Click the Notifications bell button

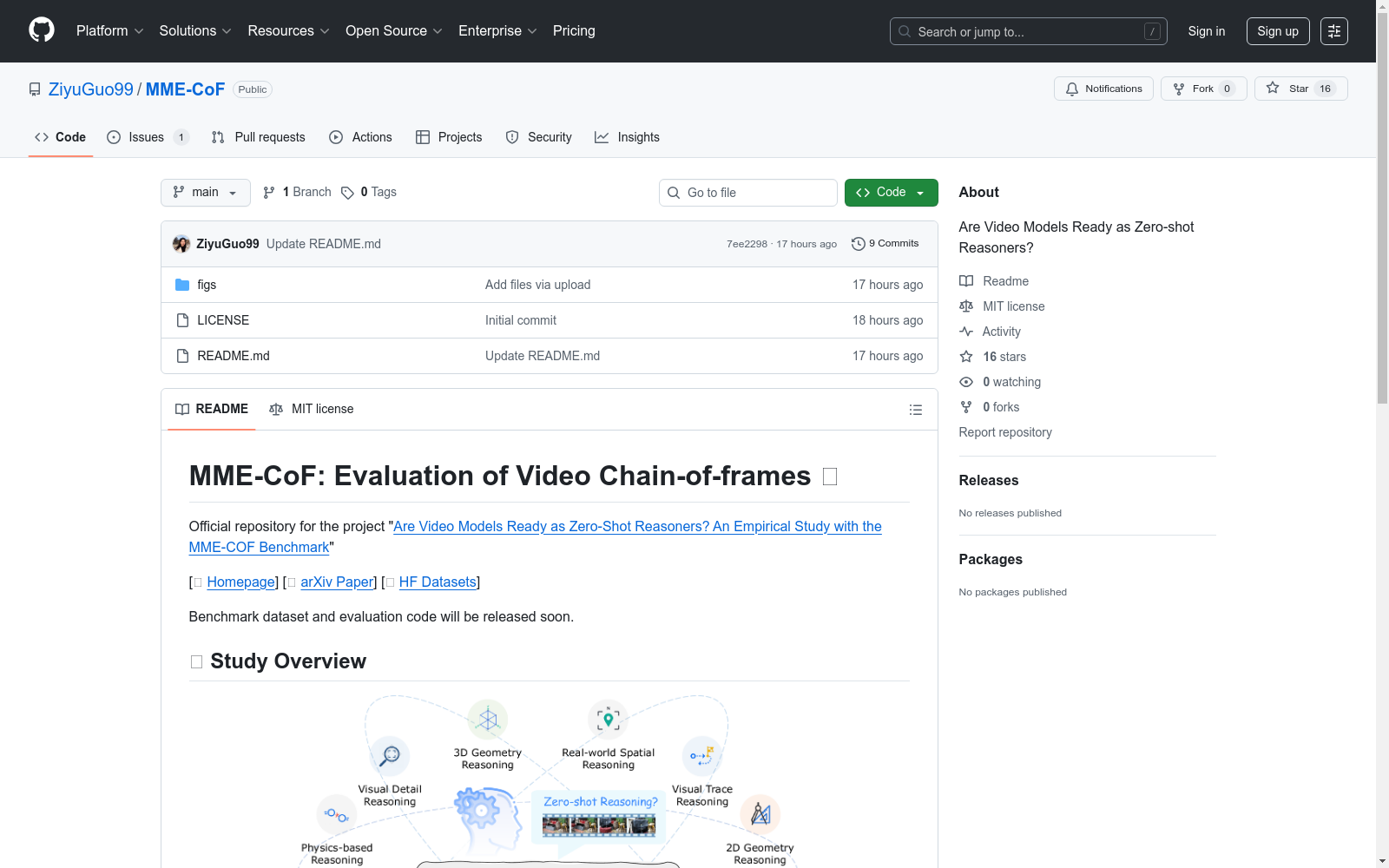pyautogui.click(x=1103, y=89)
